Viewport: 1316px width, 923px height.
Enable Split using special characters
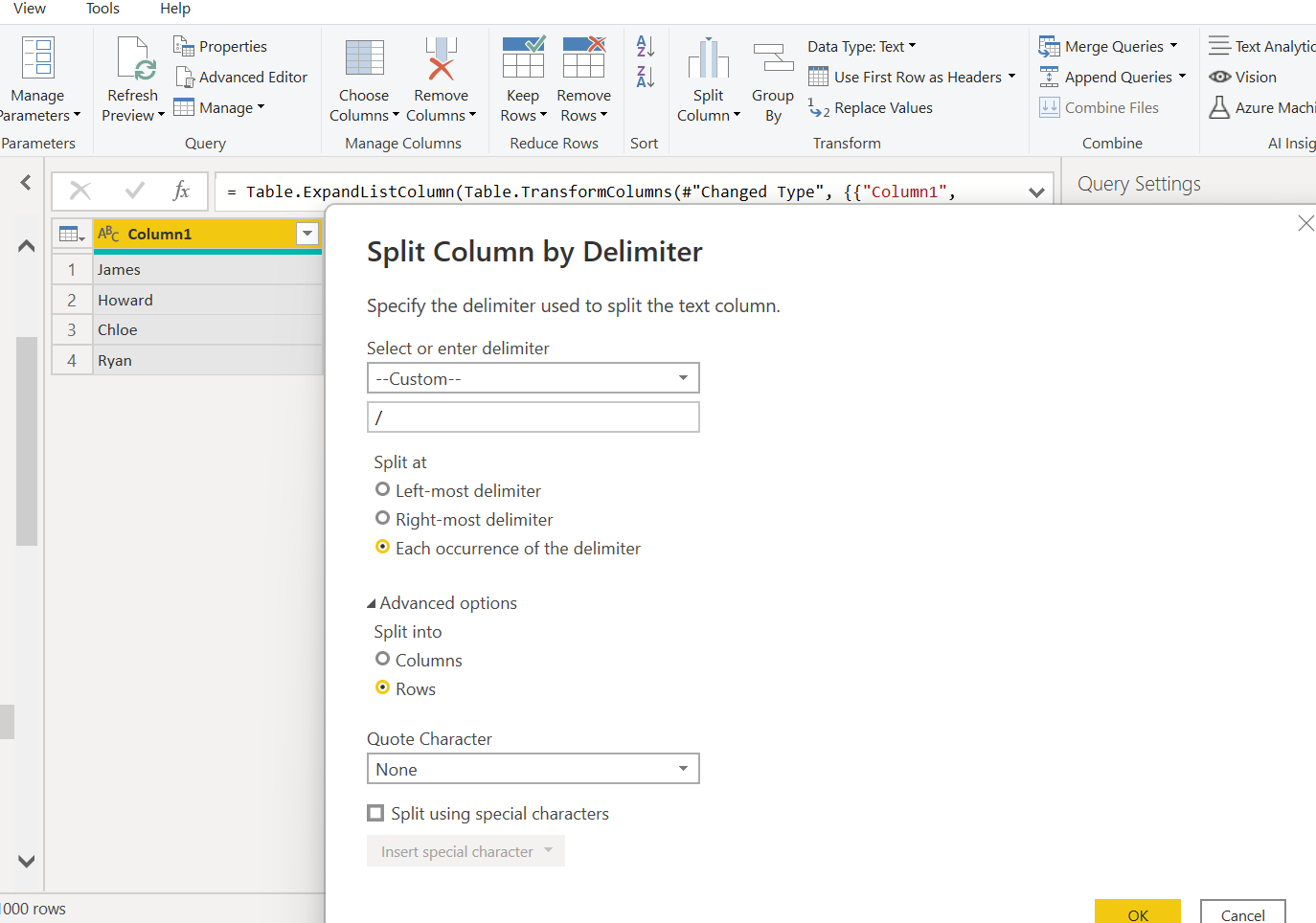click(375, 813)
